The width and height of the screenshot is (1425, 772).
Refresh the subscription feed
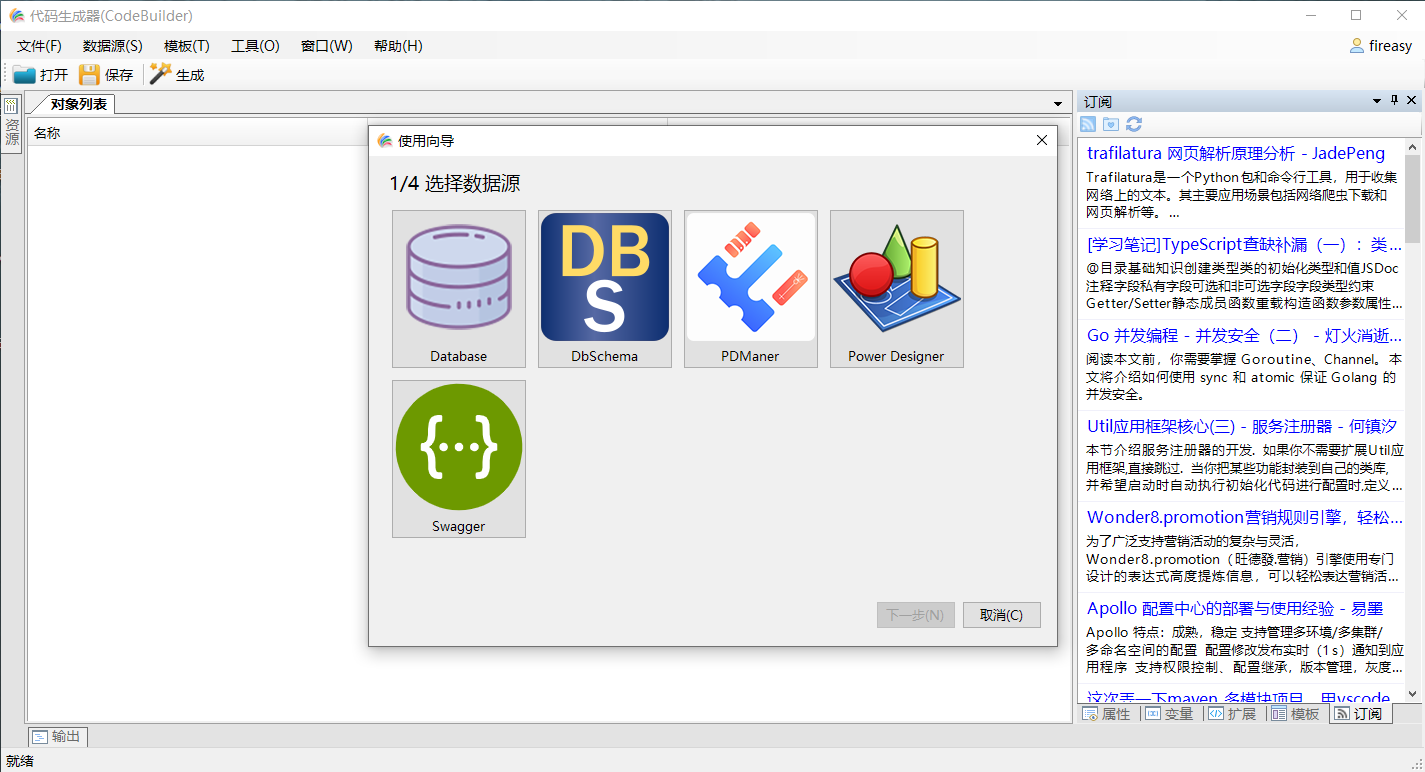tap(1133, 124)
